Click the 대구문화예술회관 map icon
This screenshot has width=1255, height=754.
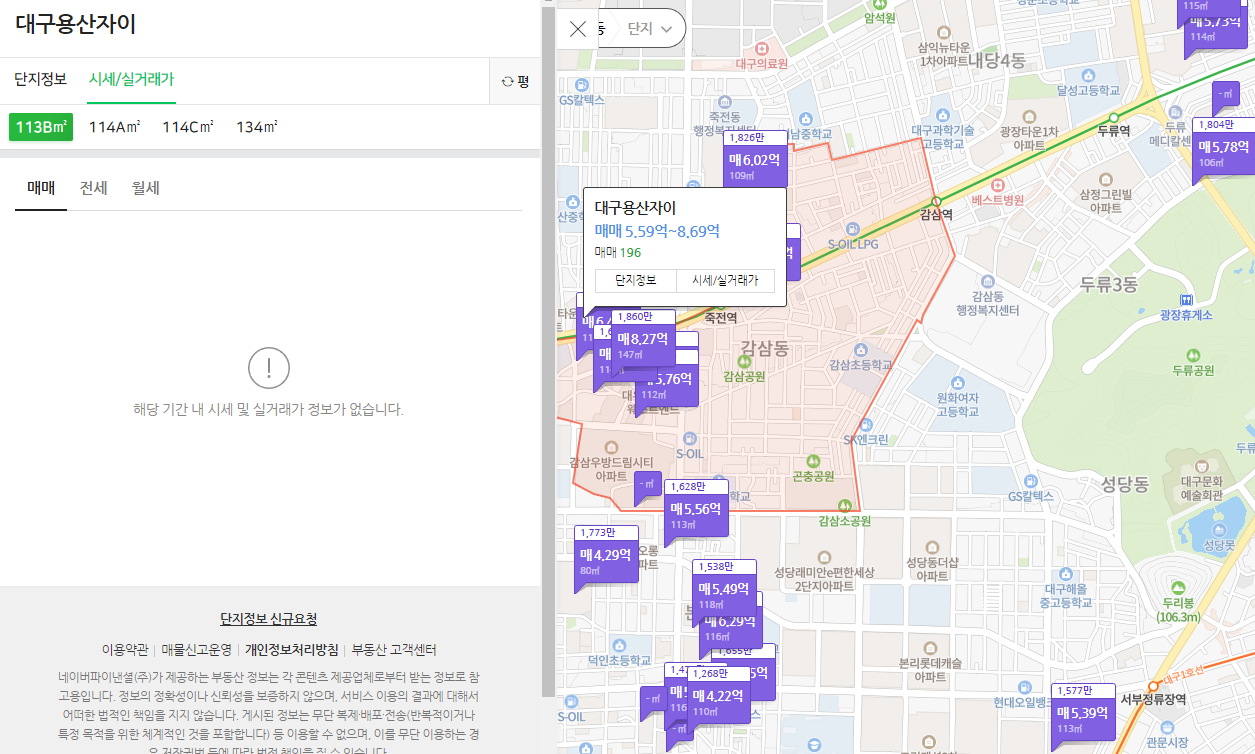point(1201,466)
